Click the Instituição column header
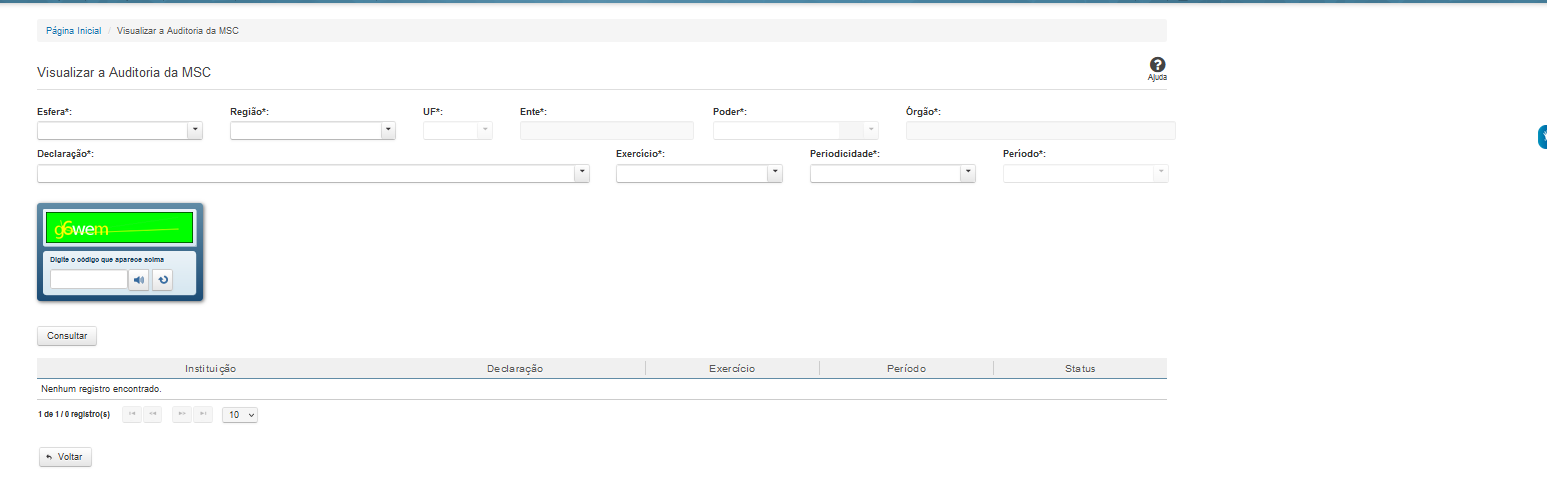Screen dimensions: 1547x481 click(x=210, y=369)
